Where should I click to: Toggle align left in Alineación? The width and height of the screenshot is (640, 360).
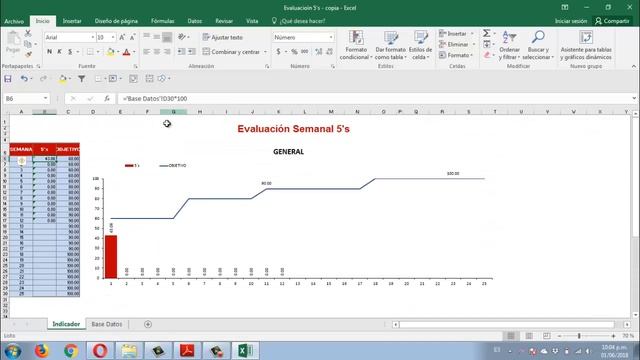tap(147, 51)
